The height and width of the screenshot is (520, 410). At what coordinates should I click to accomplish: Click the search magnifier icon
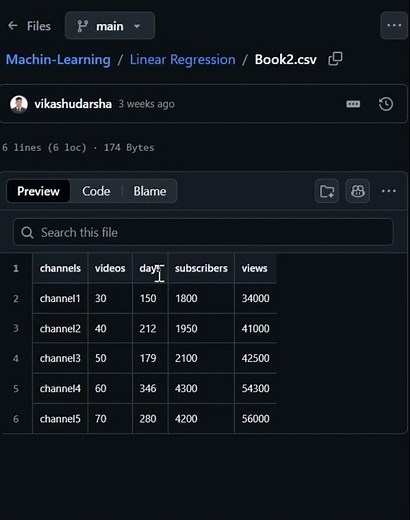click(x=27, y=232)
